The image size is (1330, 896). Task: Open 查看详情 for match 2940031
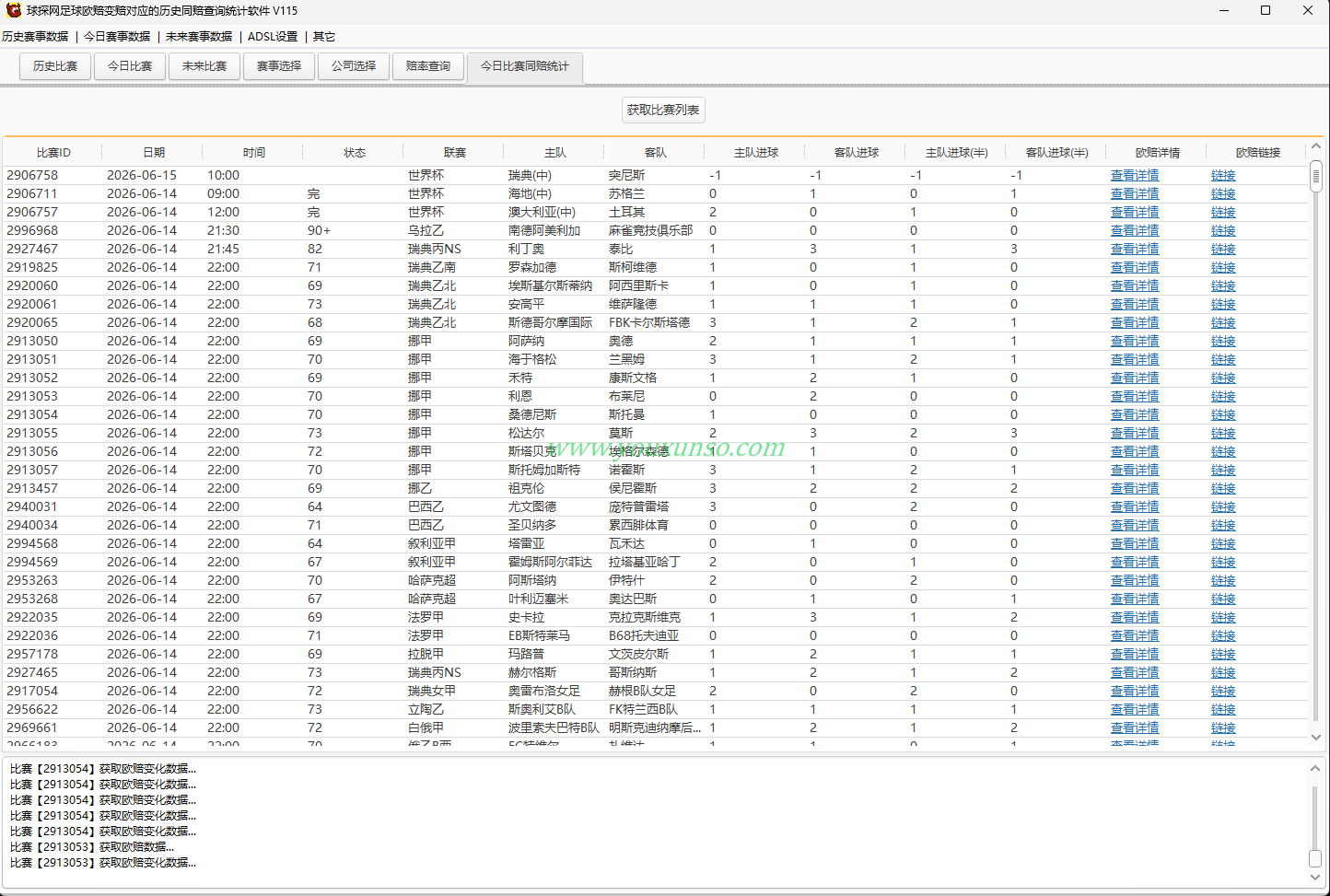pyautogui.click(x=1135, y=506)
